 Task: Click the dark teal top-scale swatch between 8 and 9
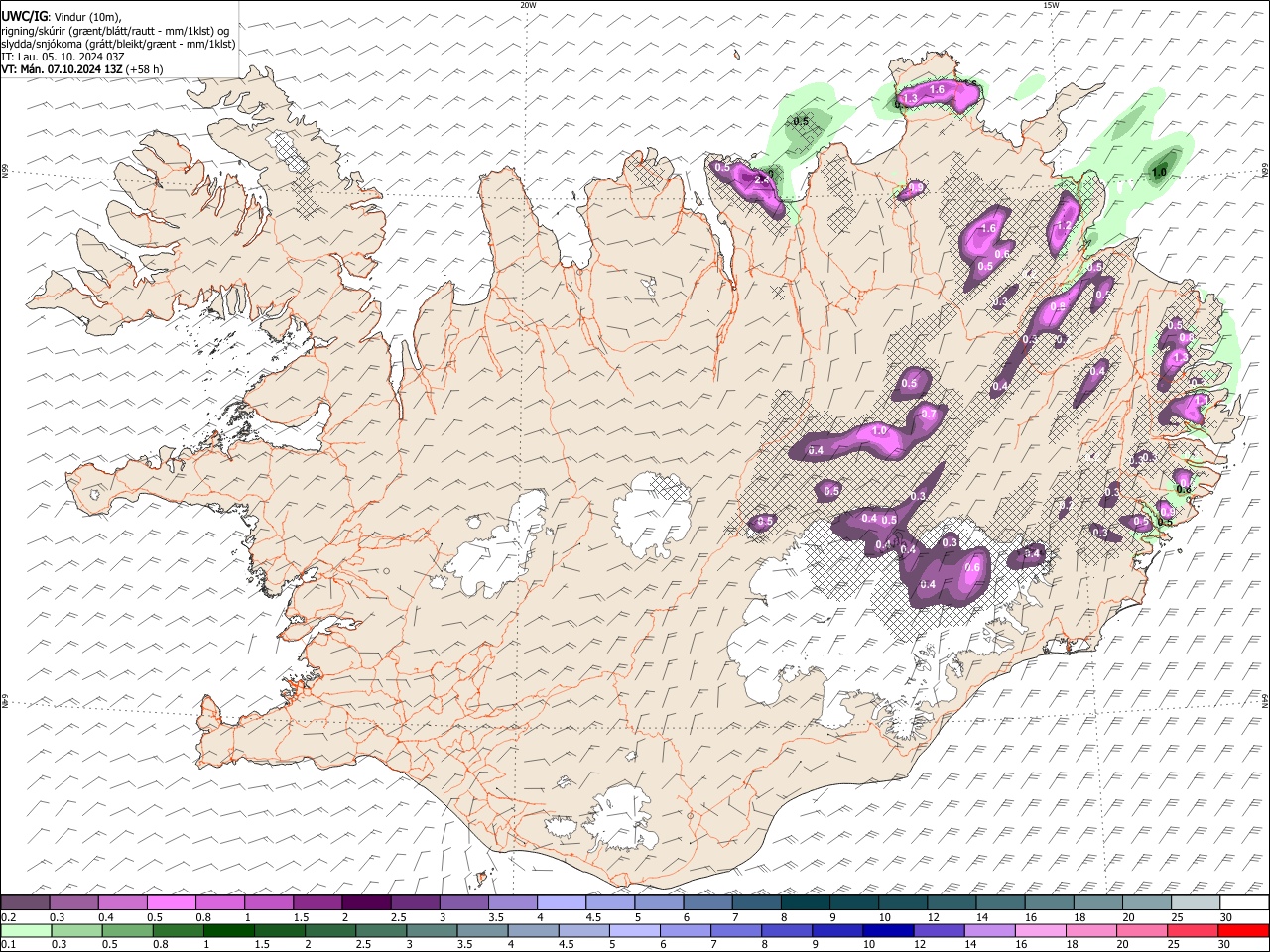pos(804,902)
